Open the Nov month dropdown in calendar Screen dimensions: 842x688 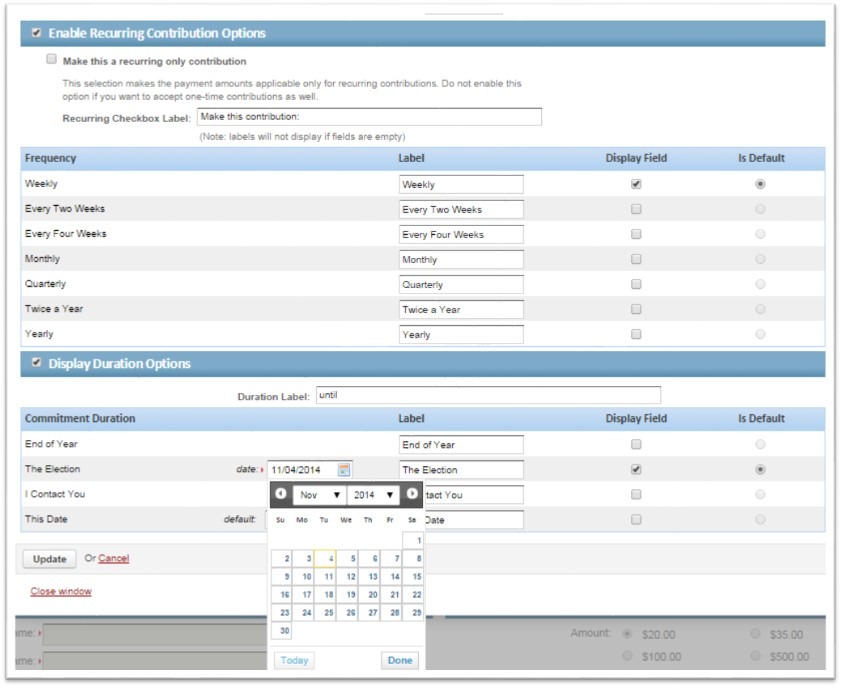pos(320,495)
